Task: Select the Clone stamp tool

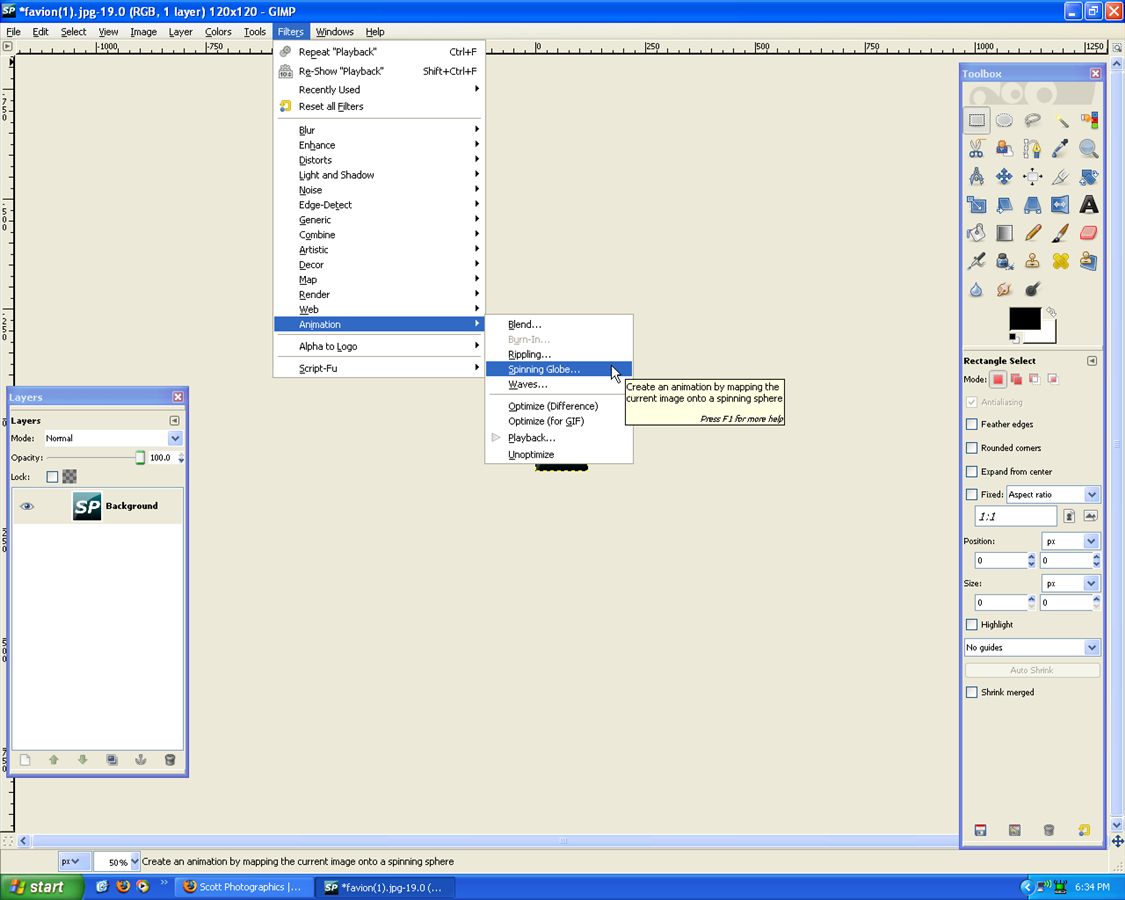Action: (x=1032, y=261)
